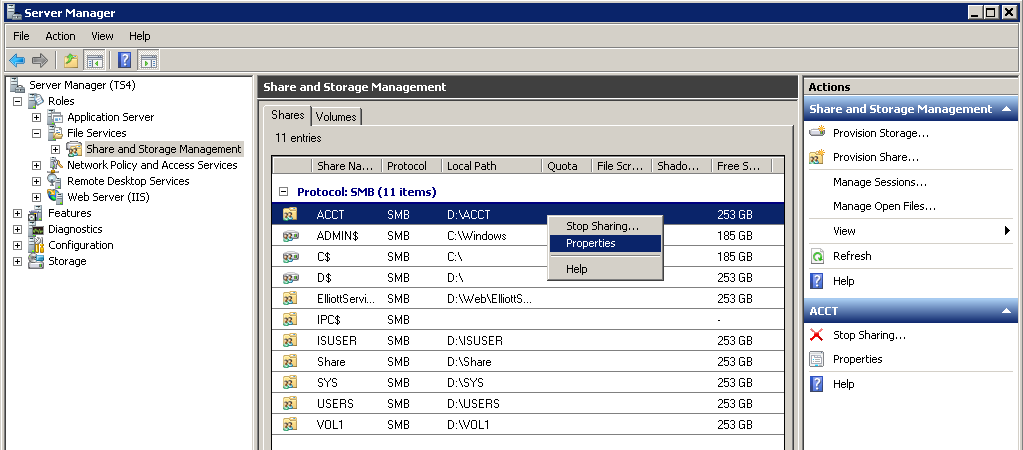This screenshot has width=1023, height=450.
Task: Sort by Protocol column header
Action: tap(412, 166)
